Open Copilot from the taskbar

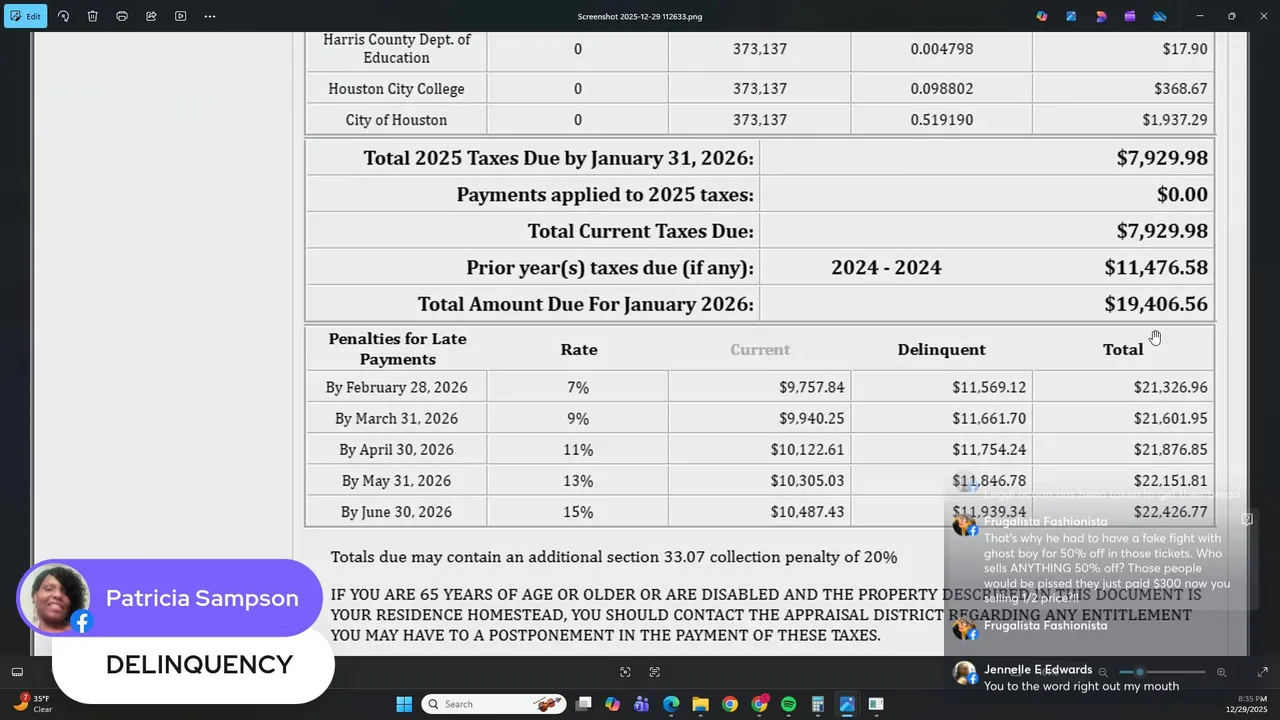613,704
